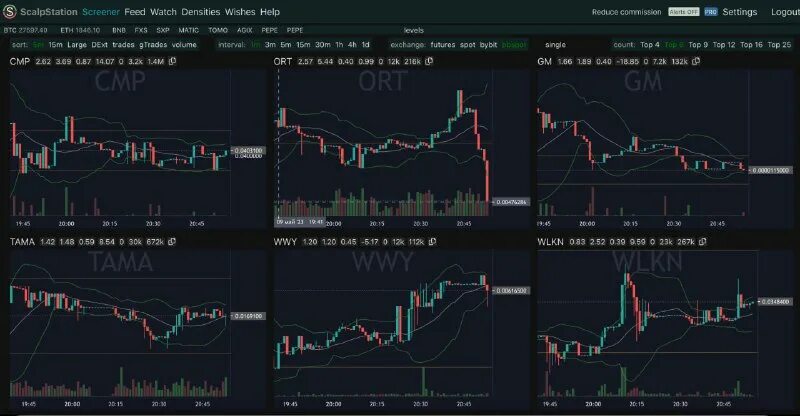Select FXS in the ticker bar
This screenshot has width=800, height=416.
pyautogui.click(x=141, y=30)
